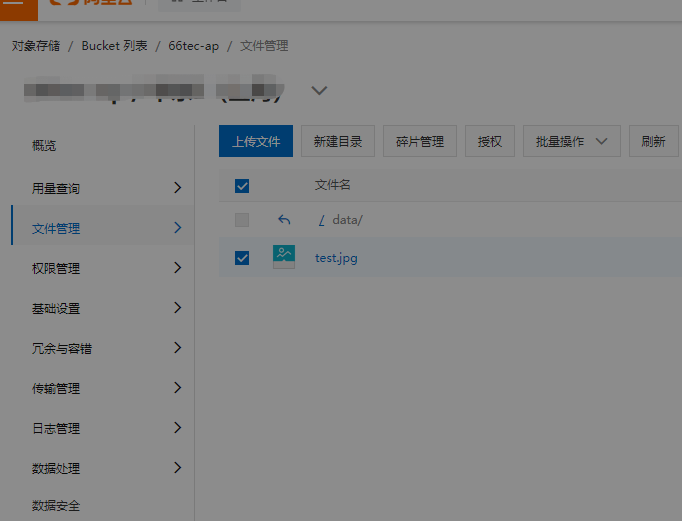
Task: Click the 文件名 column header
Action: (x=332, y=185)
